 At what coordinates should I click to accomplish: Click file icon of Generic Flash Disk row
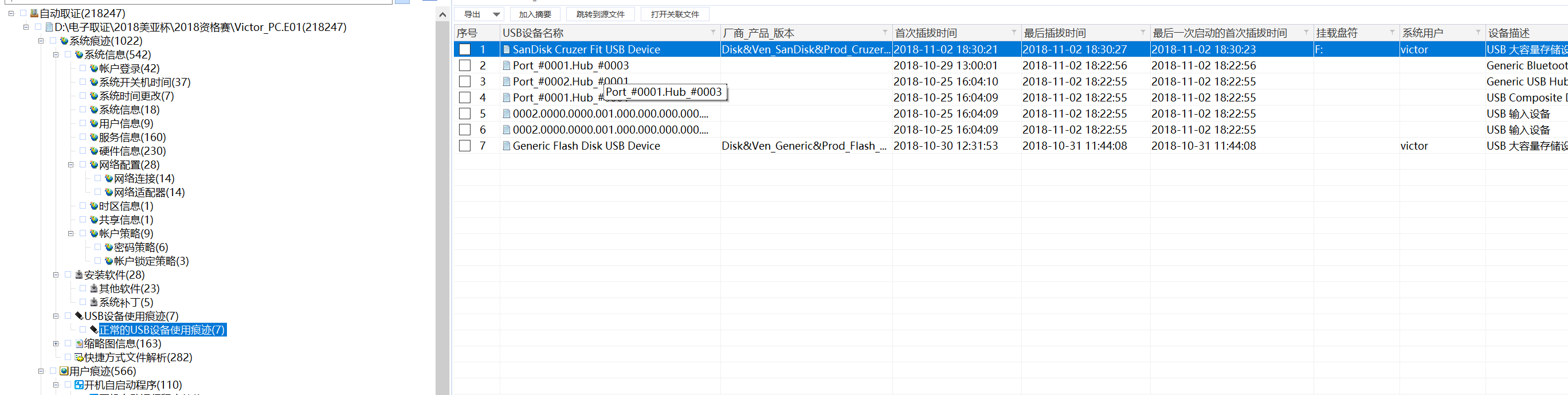tap(507, 146)
